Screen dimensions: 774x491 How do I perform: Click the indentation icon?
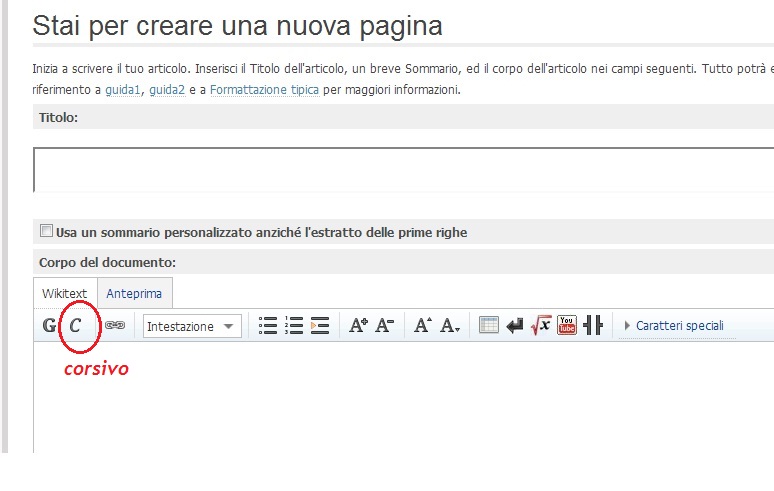[x=320, y=326]
